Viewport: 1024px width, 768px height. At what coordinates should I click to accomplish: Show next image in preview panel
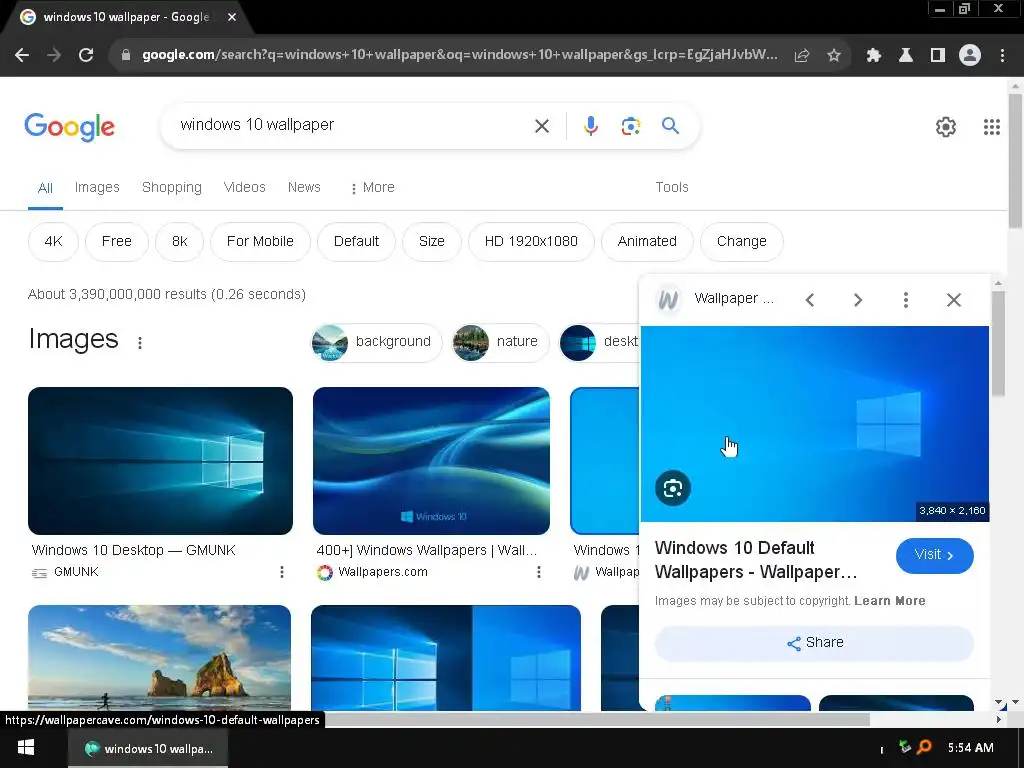858,300
